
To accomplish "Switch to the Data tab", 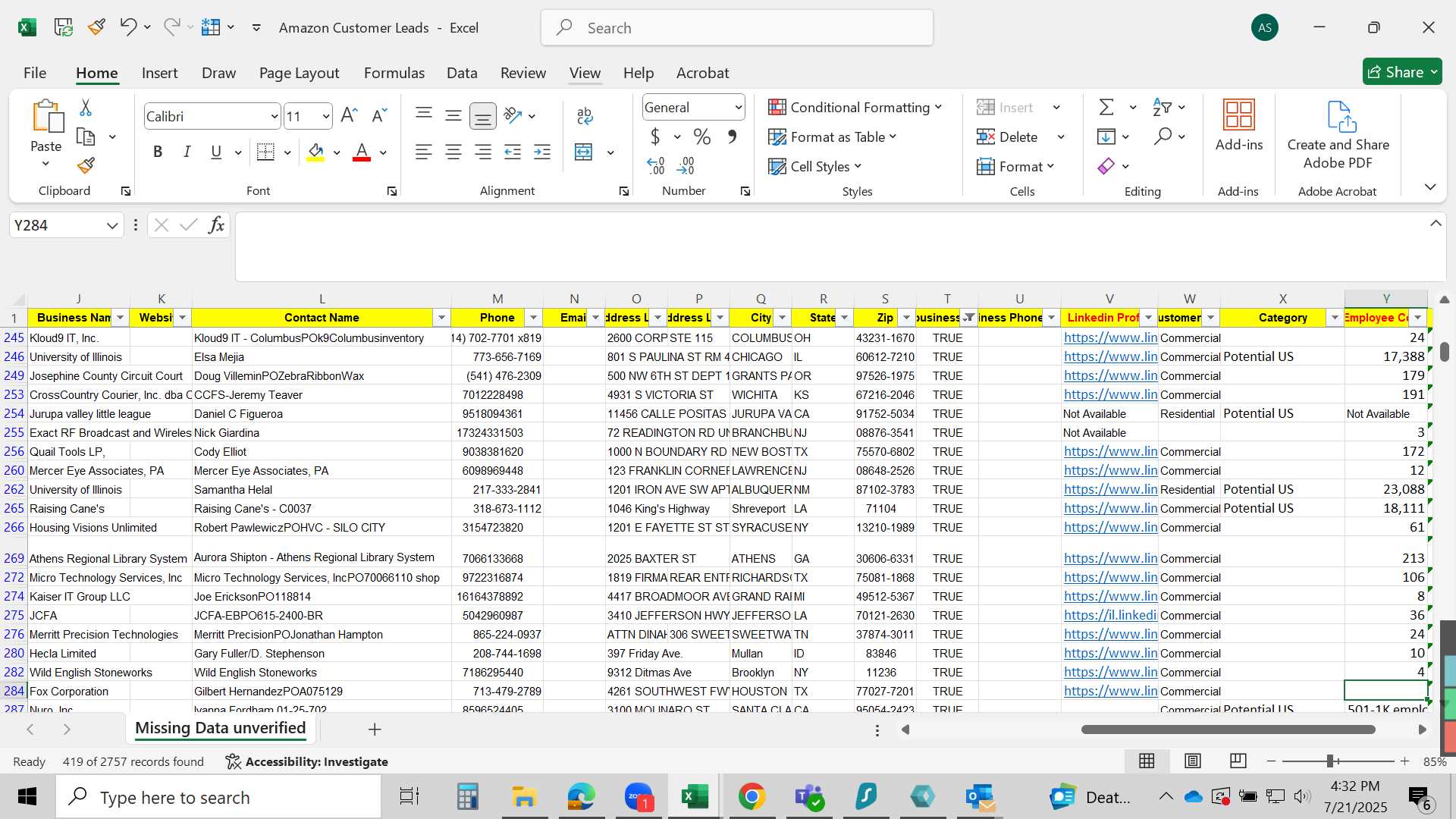I will [462, 73].
